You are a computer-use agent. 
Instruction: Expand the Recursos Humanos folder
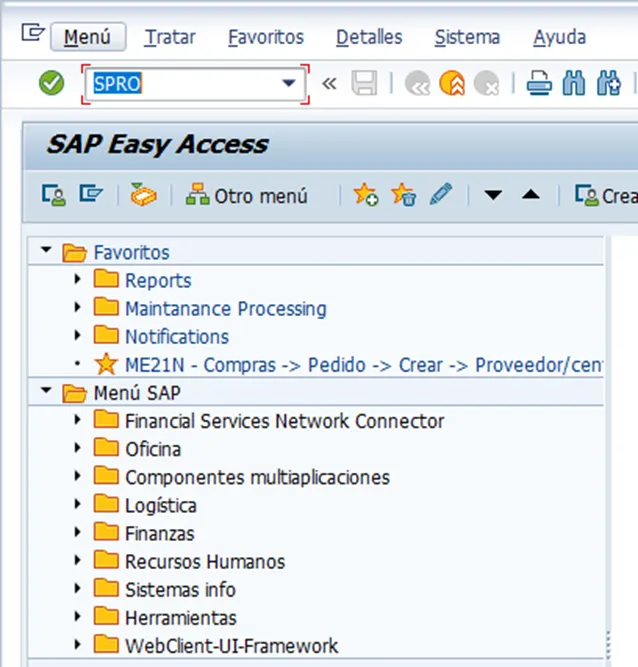tap(77, 560)
